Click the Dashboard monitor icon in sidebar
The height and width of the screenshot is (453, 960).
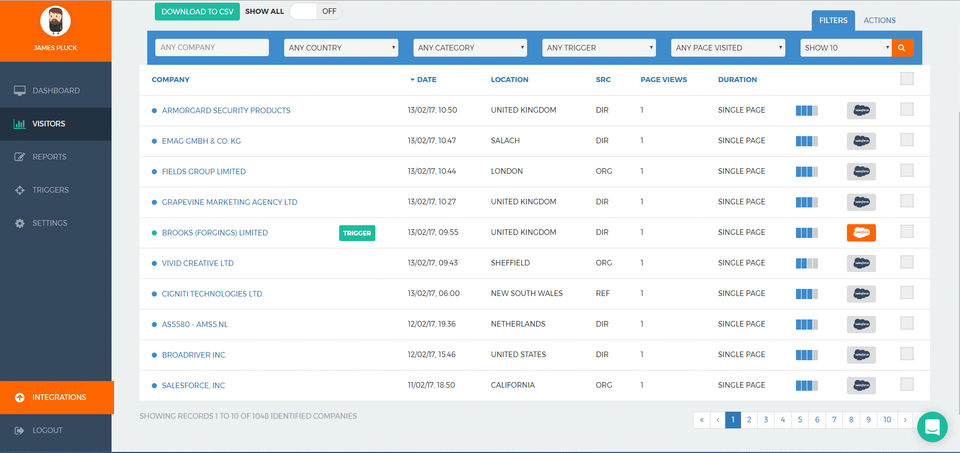click(x=20, y=91)
